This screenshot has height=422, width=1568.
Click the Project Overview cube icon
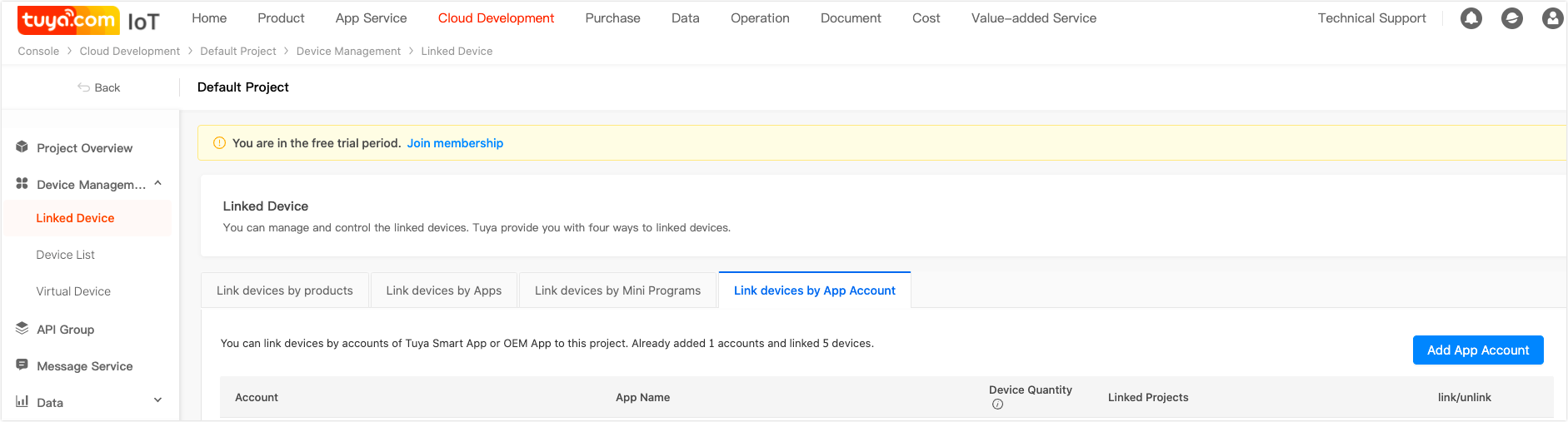22,147
